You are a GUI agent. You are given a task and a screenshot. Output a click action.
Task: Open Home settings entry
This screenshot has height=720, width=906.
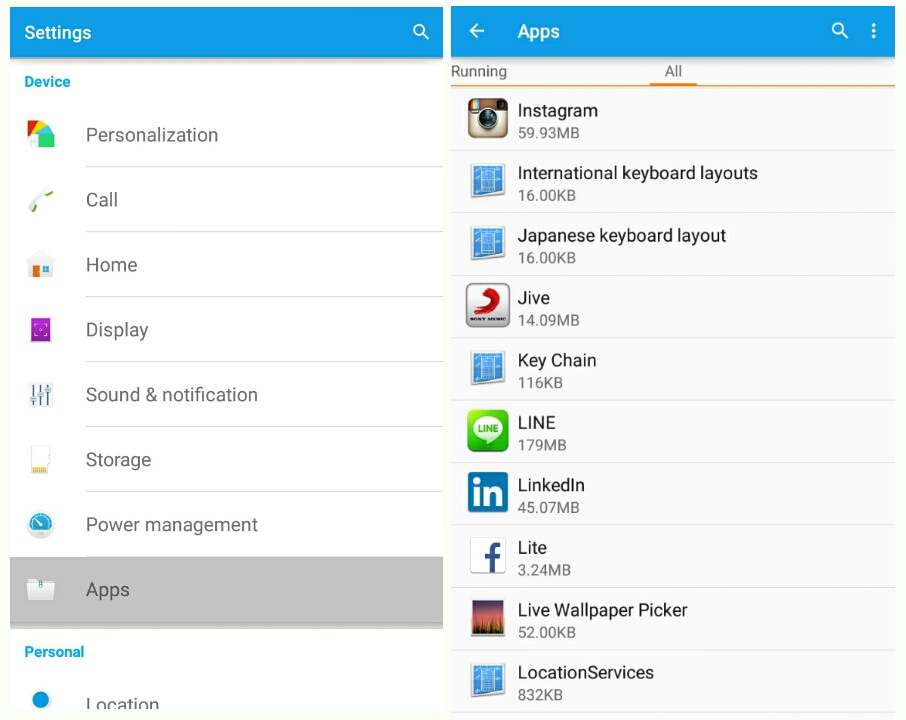pyautogui.click(x=226, y=265)
